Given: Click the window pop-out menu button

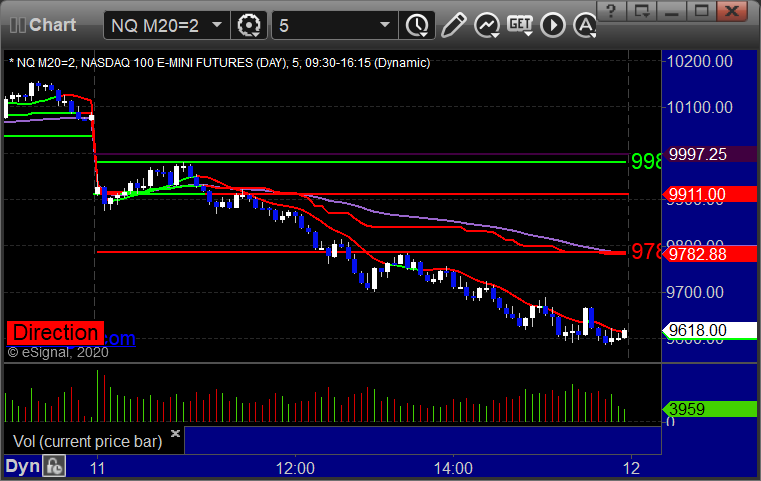Looking at the screenshot, I should pos(642,10).
